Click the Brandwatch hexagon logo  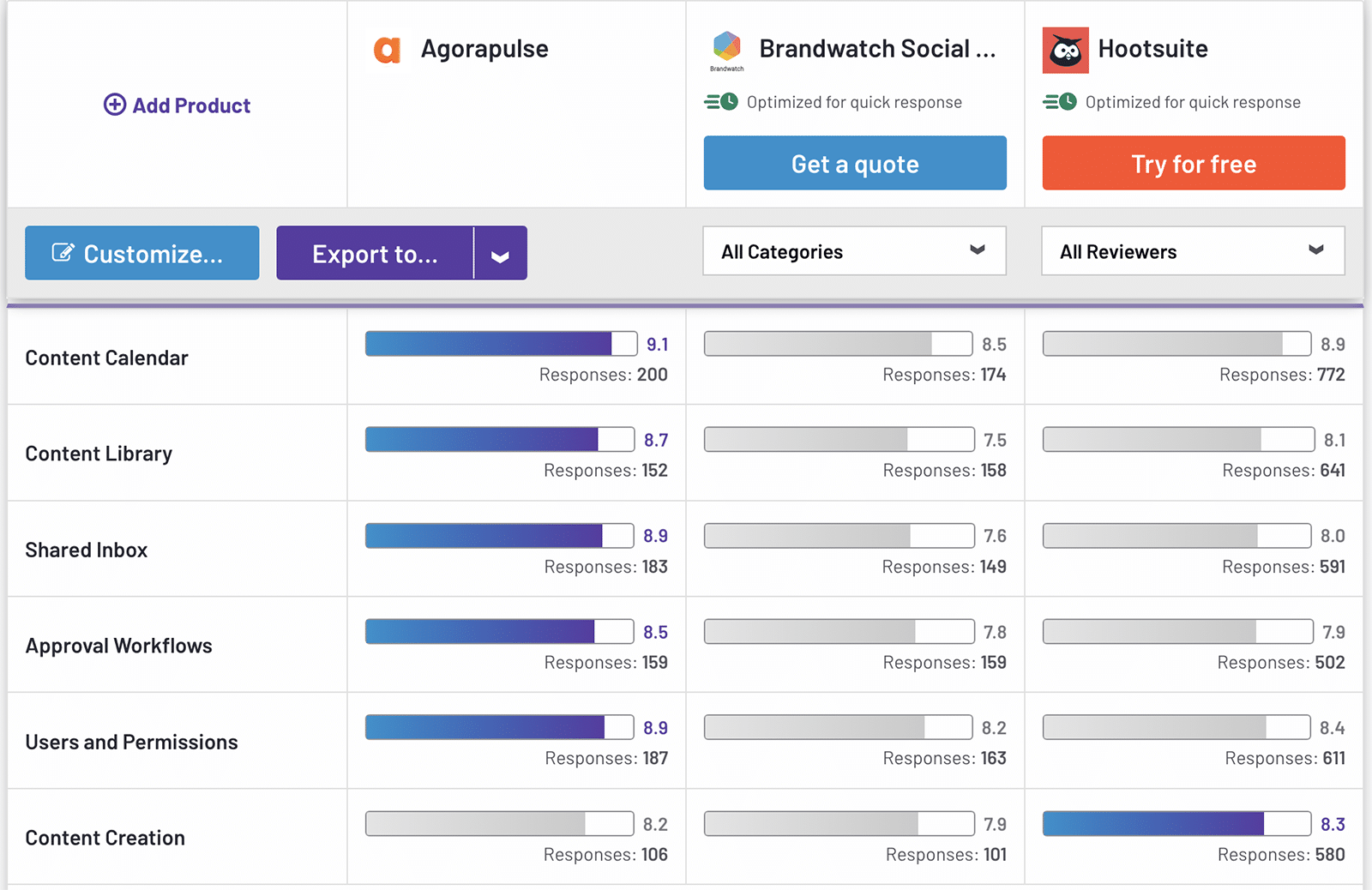[x=726, y=46]
